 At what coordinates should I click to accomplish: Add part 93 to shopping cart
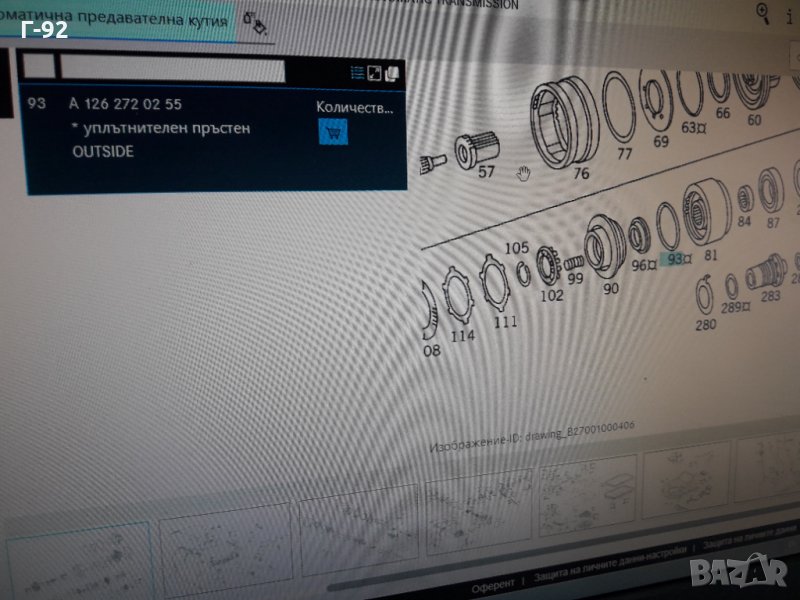tap(331, 131)
